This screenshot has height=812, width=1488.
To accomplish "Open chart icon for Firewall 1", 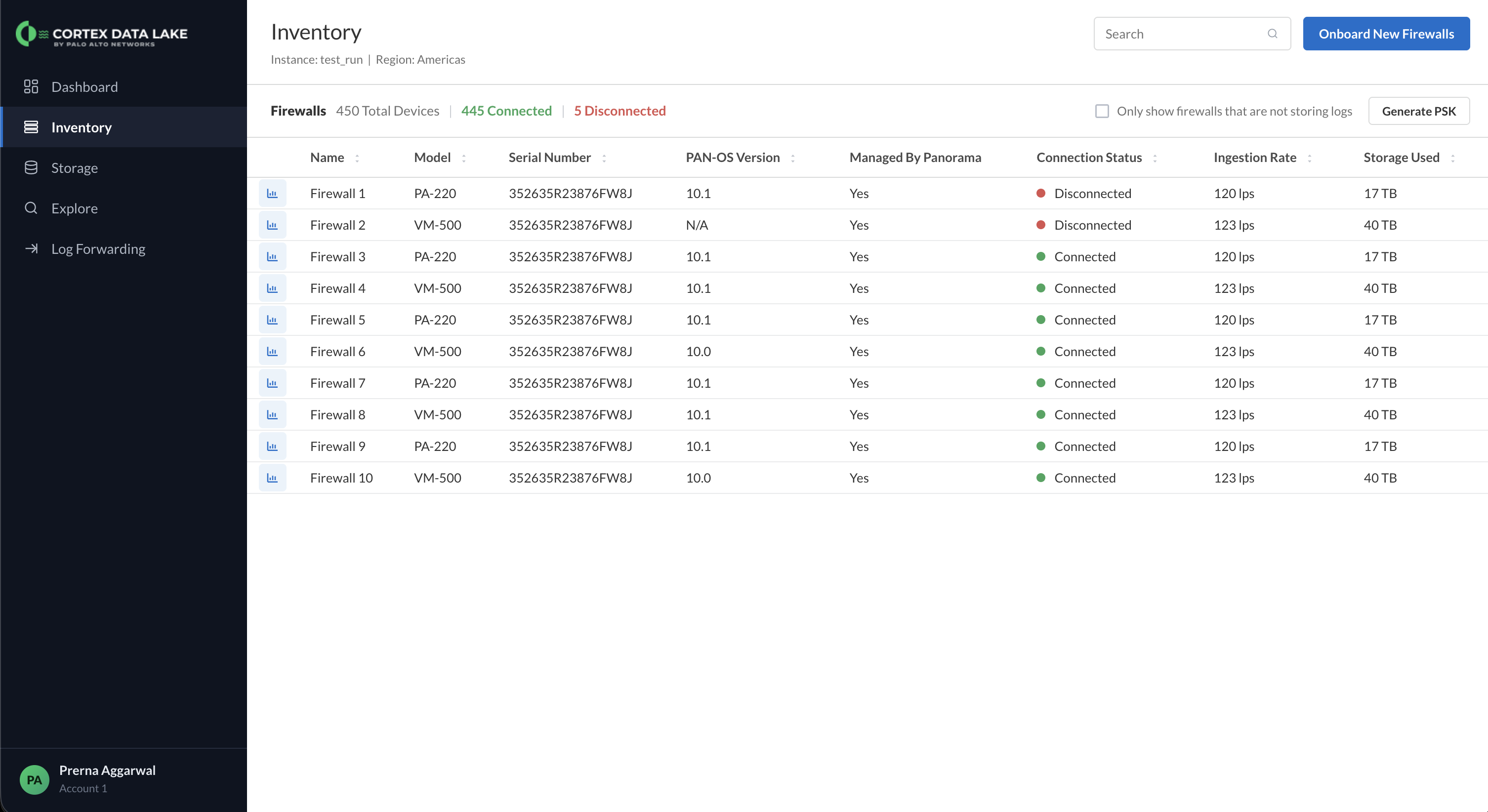I will click(x=272, y=194).
